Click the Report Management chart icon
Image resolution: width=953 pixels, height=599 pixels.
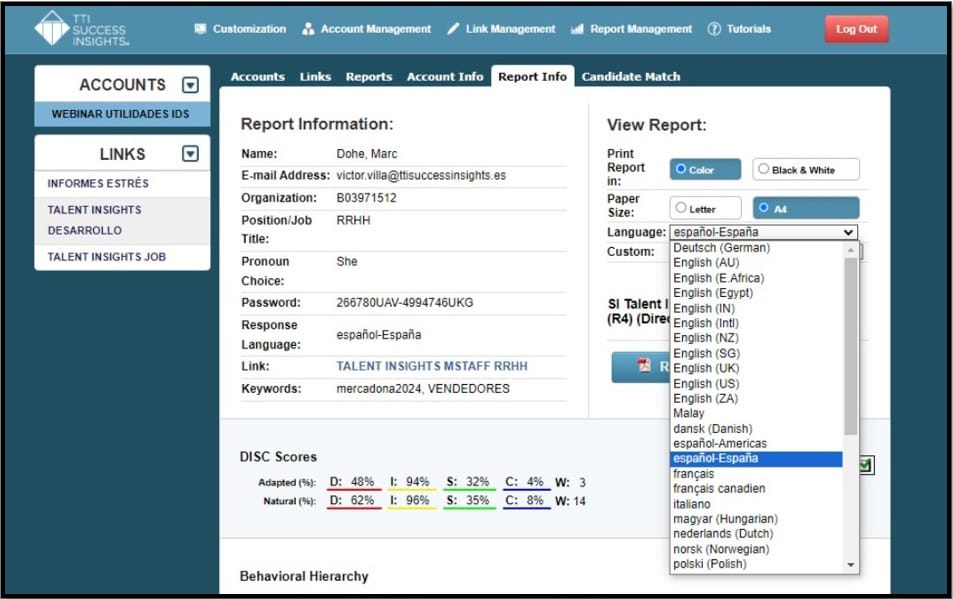[577, 29]
